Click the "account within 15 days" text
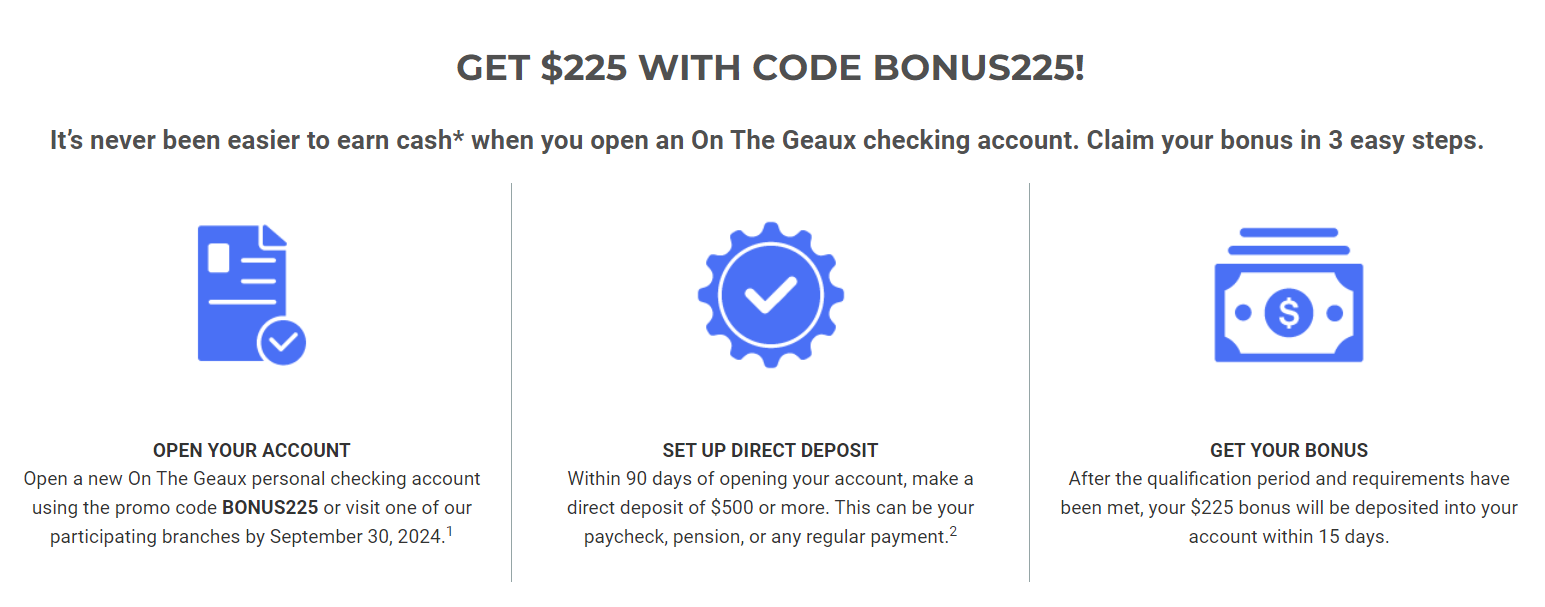Viewport: 1545px width, 607px height. pos(1289,537)
